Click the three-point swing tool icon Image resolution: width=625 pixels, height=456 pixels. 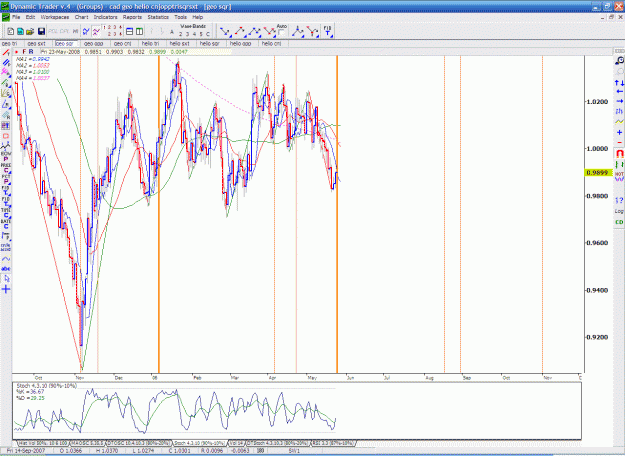254,31
